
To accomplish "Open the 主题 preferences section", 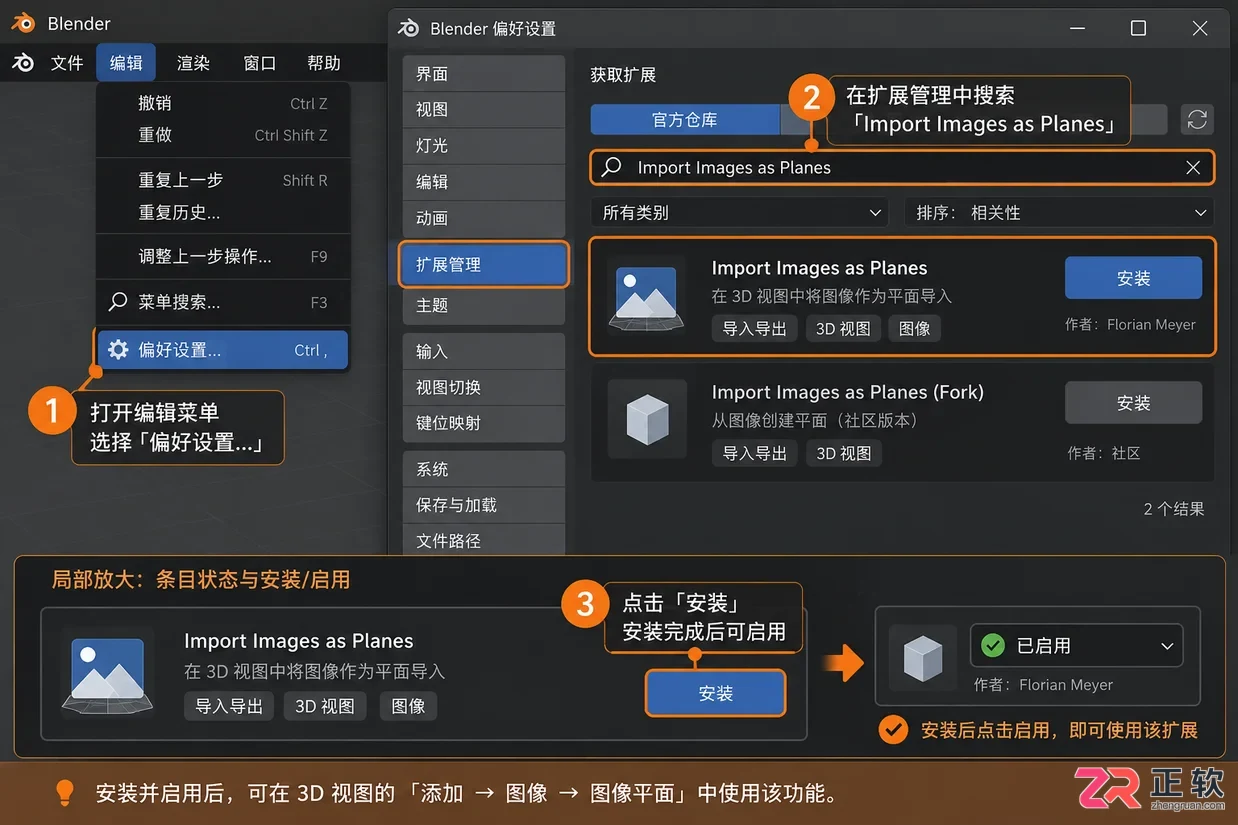I will click(484, 306).
